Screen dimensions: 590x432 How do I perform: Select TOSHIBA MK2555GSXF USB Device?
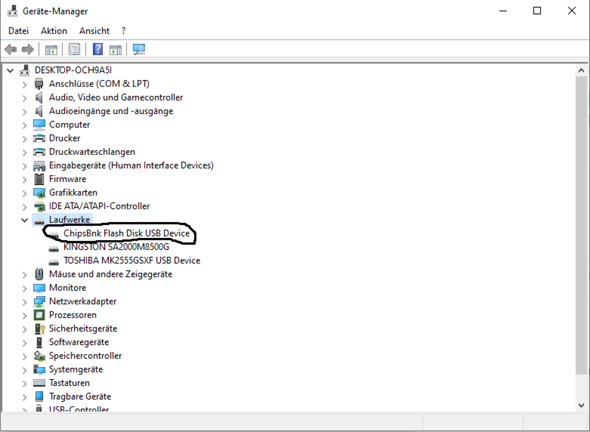(132, 260)
